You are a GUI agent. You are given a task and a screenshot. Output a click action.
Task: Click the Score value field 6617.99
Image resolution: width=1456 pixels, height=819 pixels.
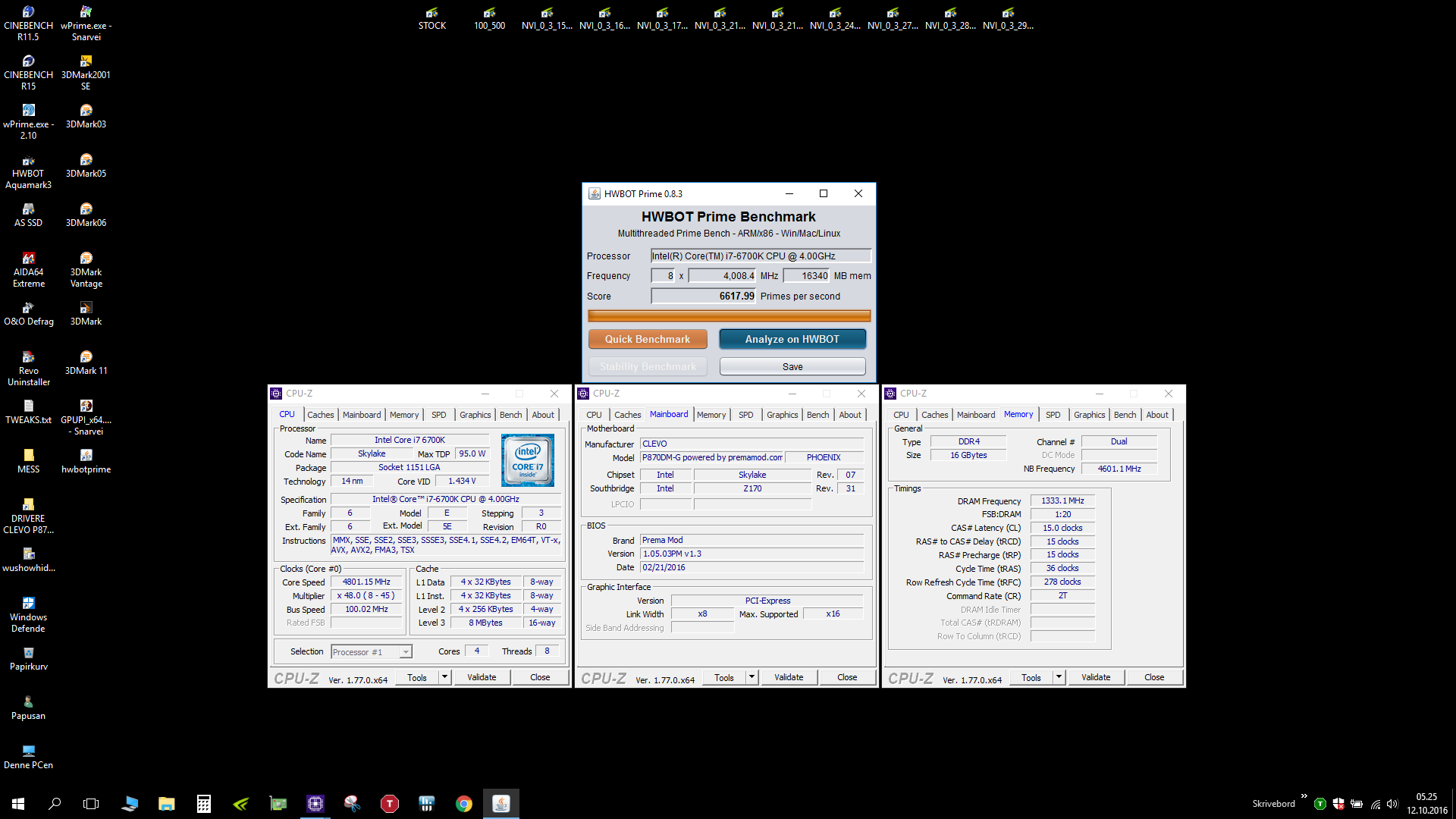[704, 297]
